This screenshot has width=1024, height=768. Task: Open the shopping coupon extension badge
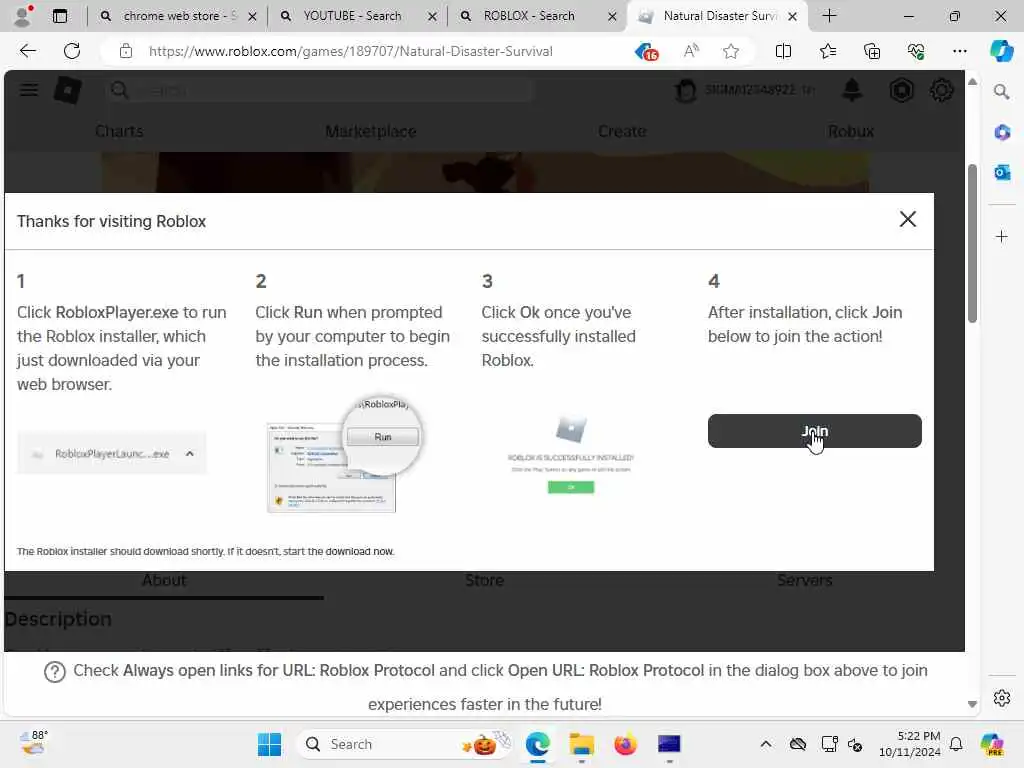(647, 51)
